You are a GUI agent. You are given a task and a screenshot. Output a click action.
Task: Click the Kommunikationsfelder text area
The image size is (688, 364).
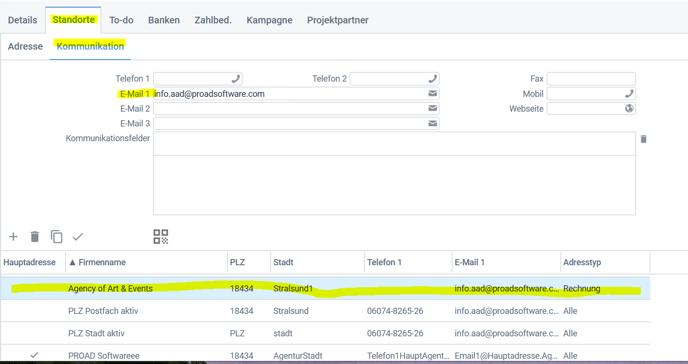394,173
